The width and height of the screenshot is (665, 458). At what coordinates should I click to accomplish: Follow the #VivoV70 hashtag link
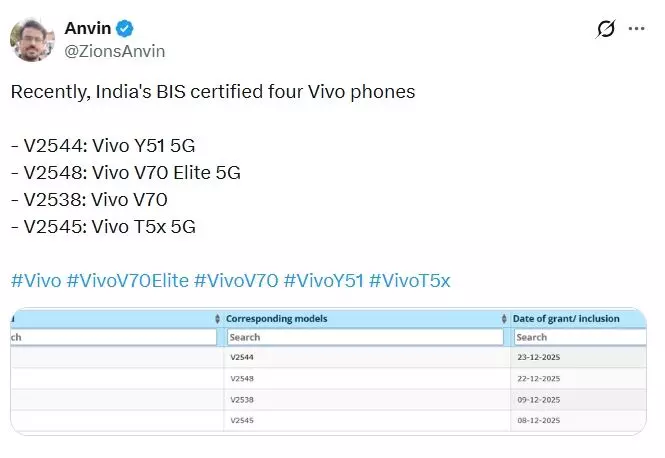point(236,281)
